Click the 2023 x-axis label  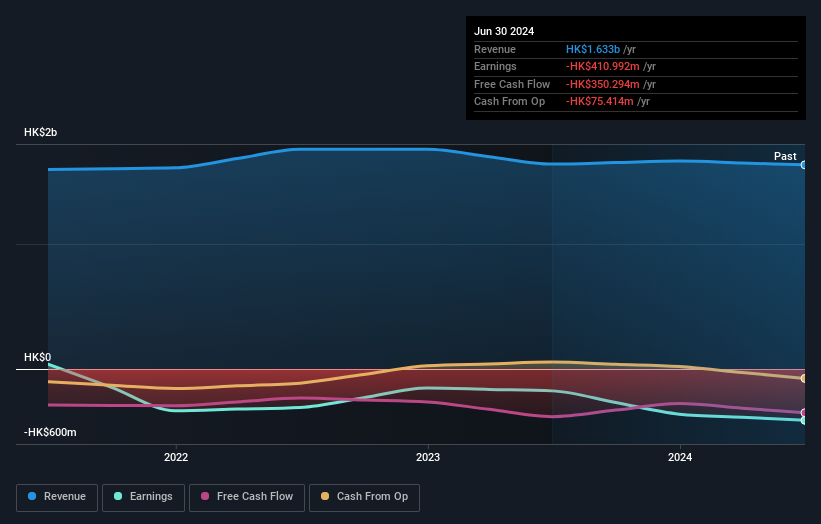click(x=428, y=458)
